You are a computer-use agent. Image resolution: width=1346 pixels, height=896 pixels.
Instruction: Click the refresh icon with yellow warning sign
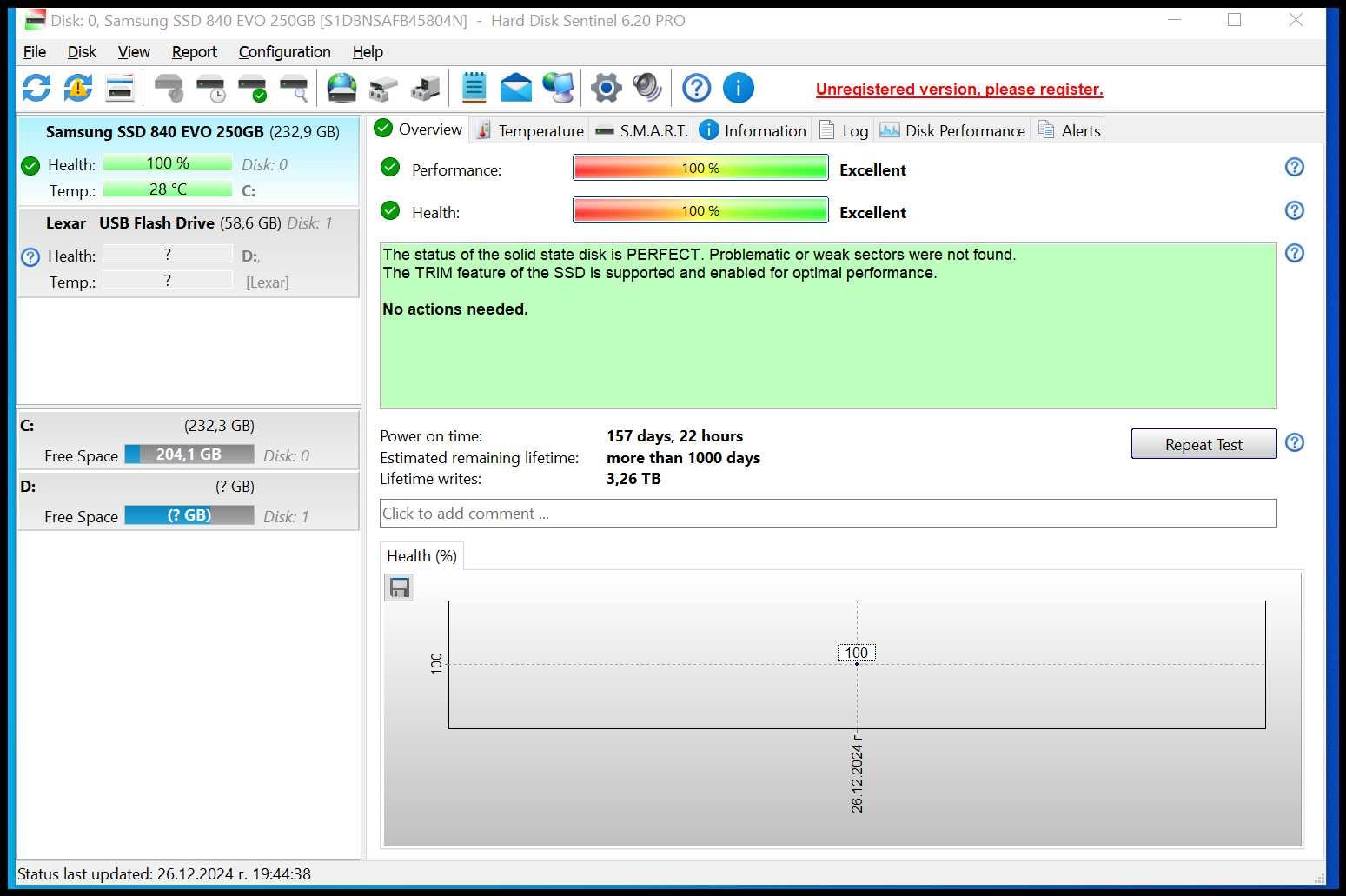tap(78, 88)
